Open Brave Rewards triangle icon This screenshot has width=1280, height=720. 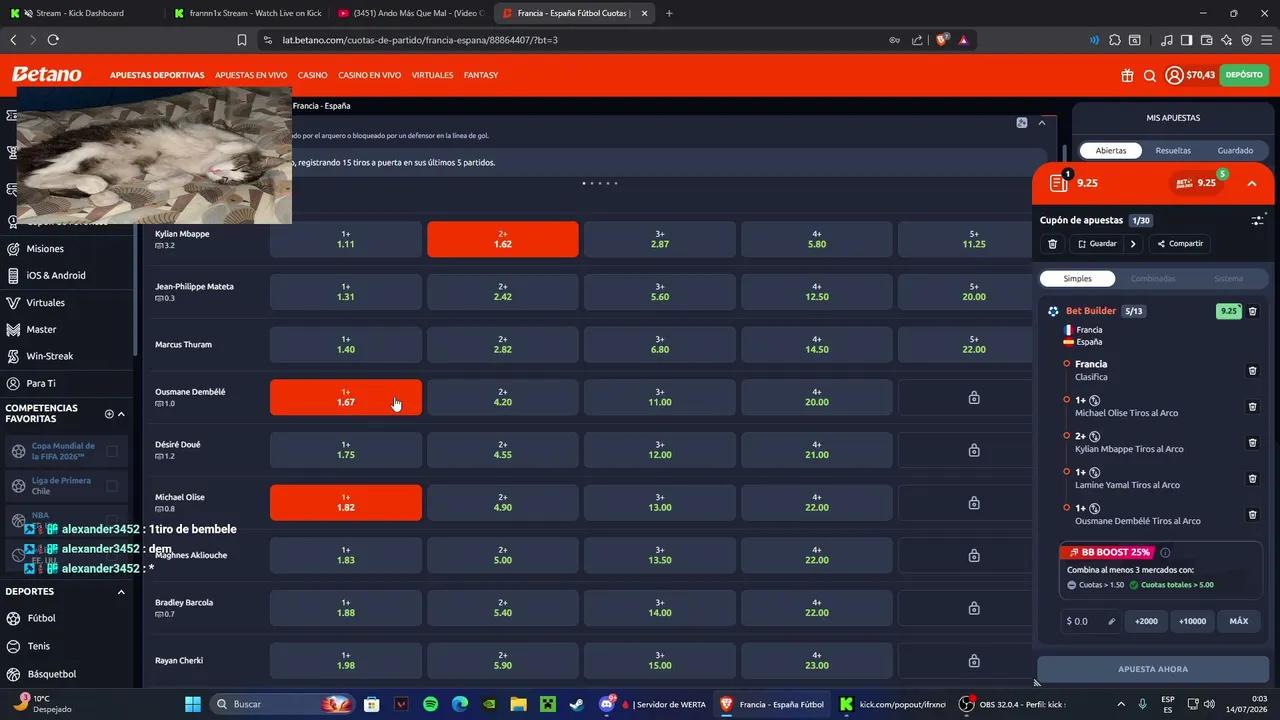click(x=963, y=40)
